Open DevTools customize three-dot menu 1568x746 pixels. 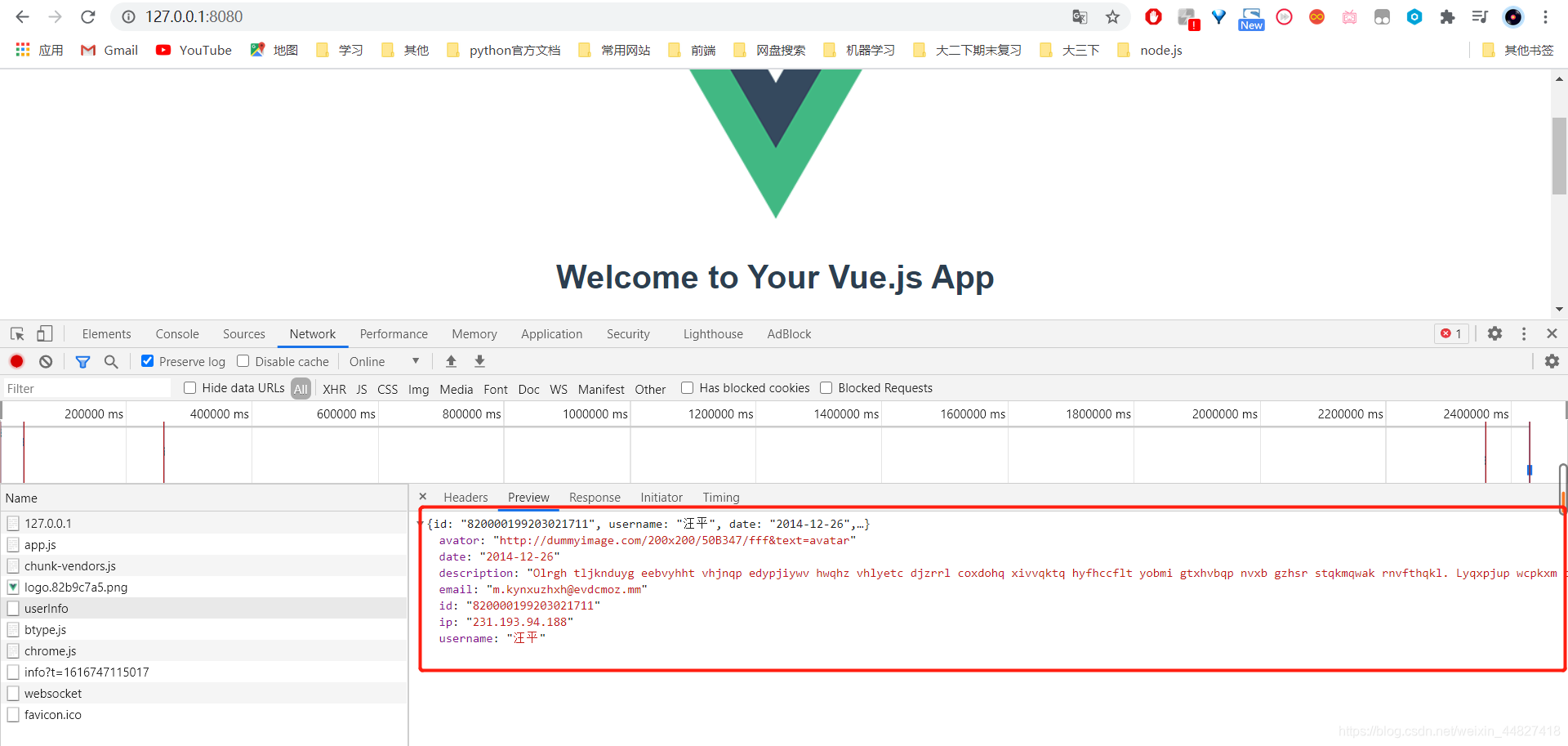click(1524, 333)
